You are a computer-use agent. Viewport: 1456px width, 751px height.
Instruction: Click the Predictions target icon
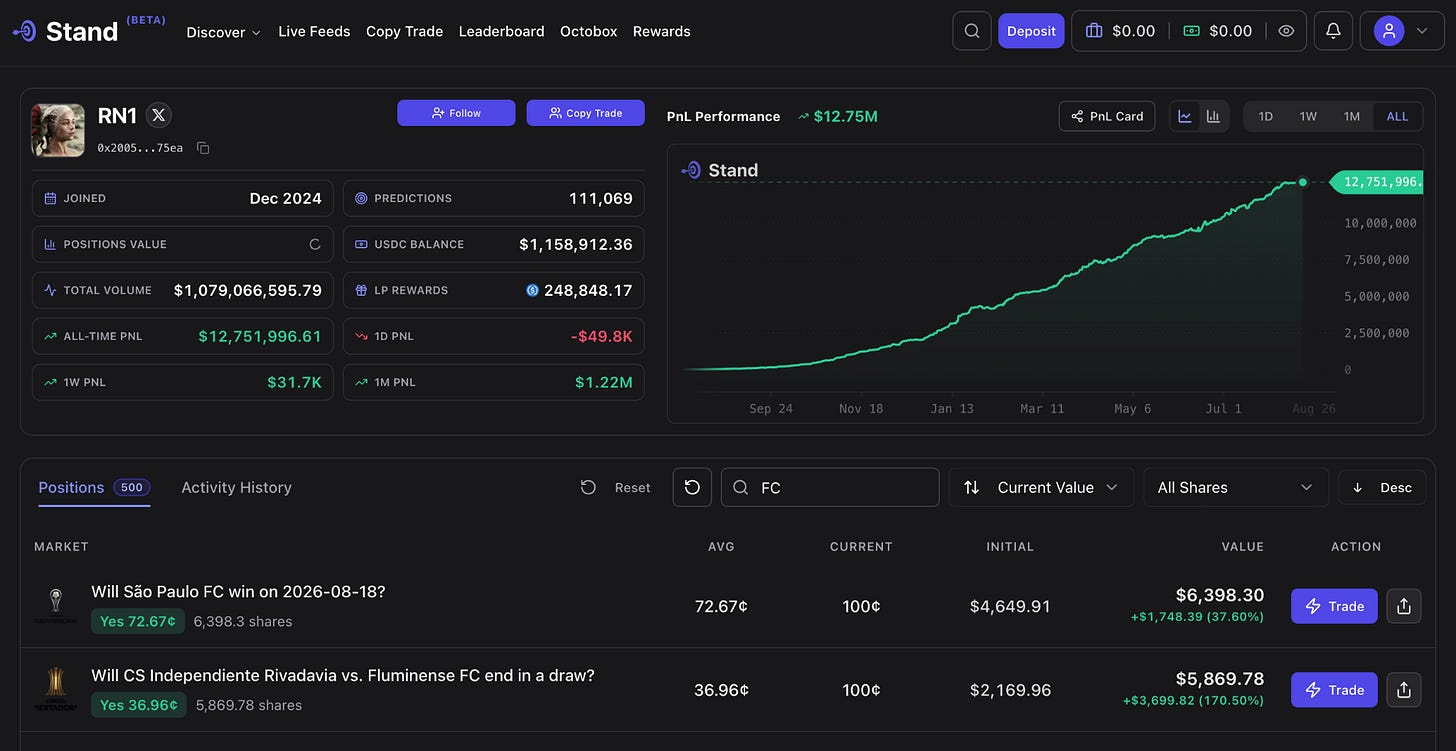[x=361, y=198]
